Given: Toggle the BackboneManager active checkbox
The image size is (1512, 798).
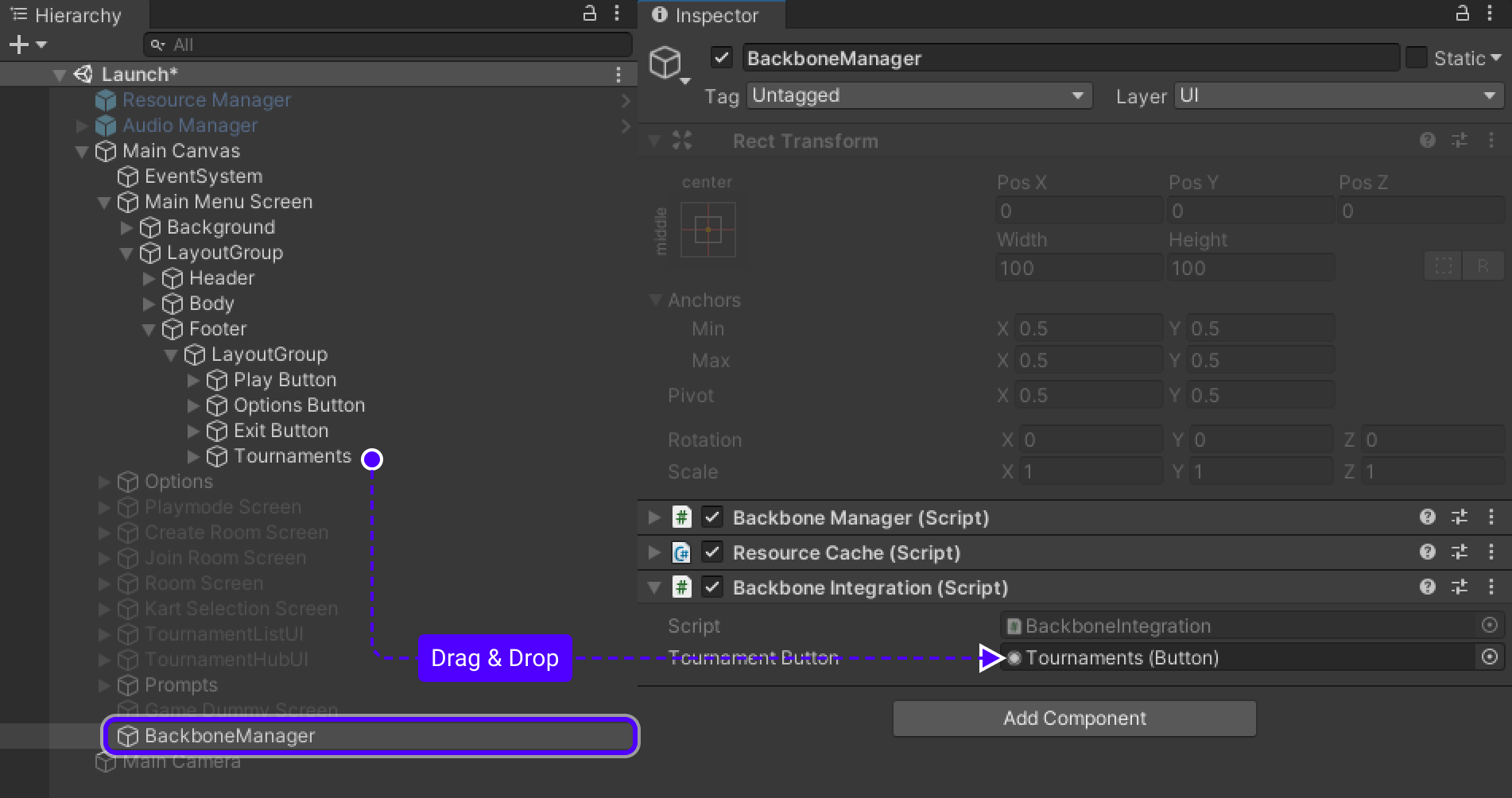Looking at the screenshot, I should coord(721,58).
